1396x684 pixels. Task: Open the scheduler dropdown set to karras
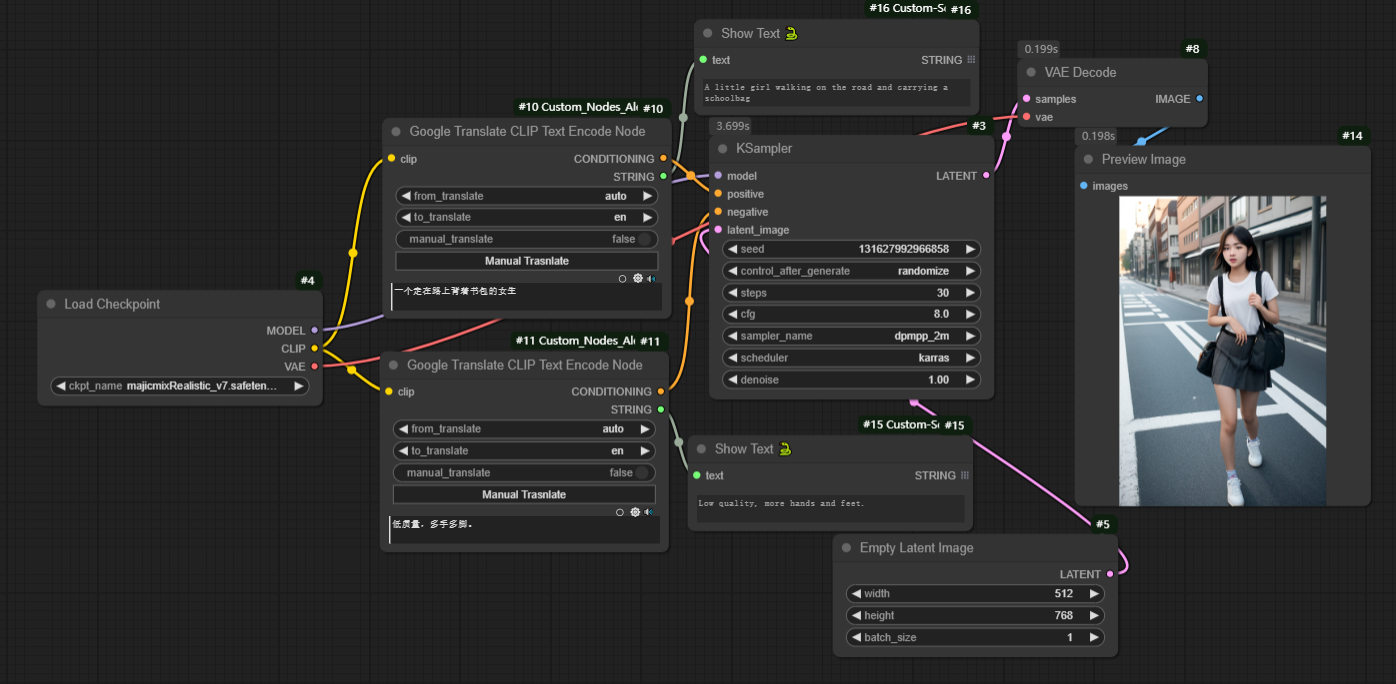point(851,358)
